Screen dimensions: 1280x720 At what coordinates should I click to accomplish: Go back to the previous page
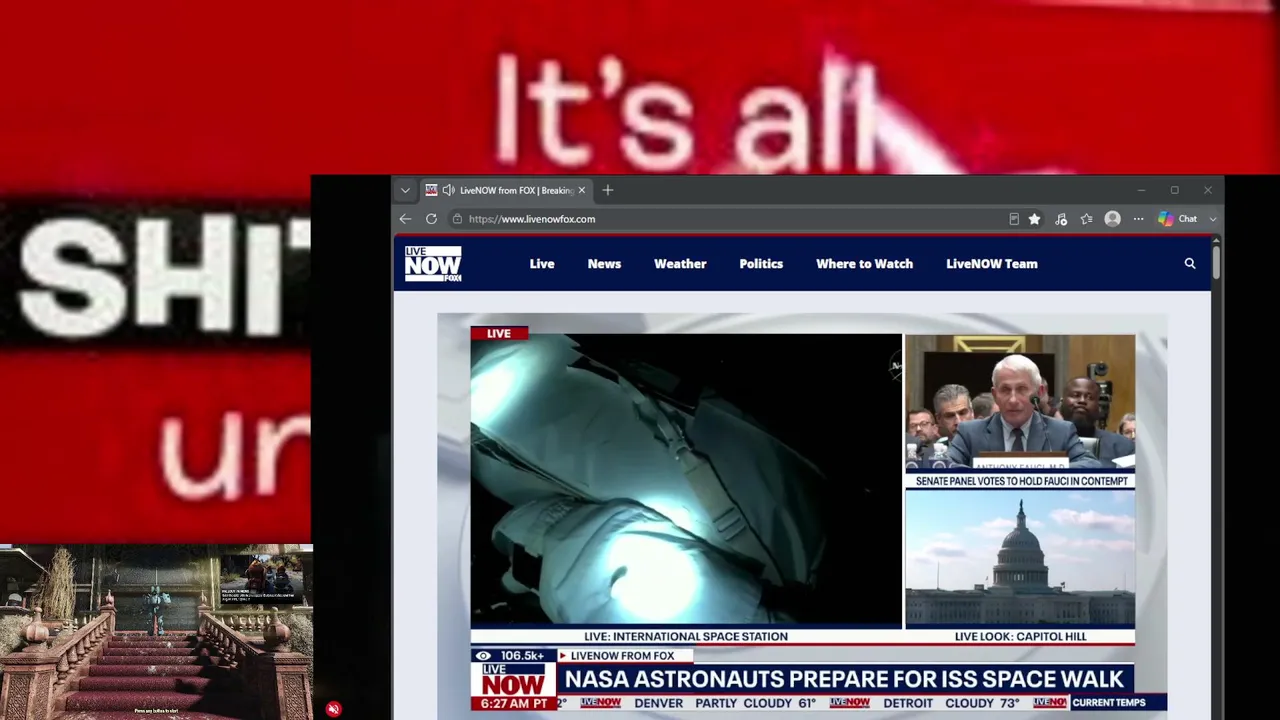pyautogui.click(x=405, y=219)
